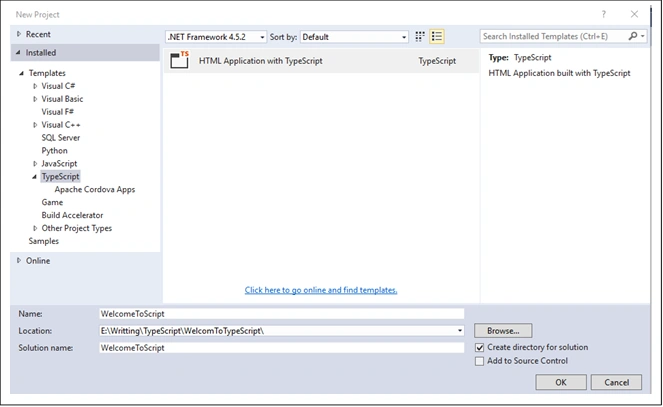Viewport: 663px width, 407px height.
Task: Close the New Project dialog
Action: [x=634, y=14]
